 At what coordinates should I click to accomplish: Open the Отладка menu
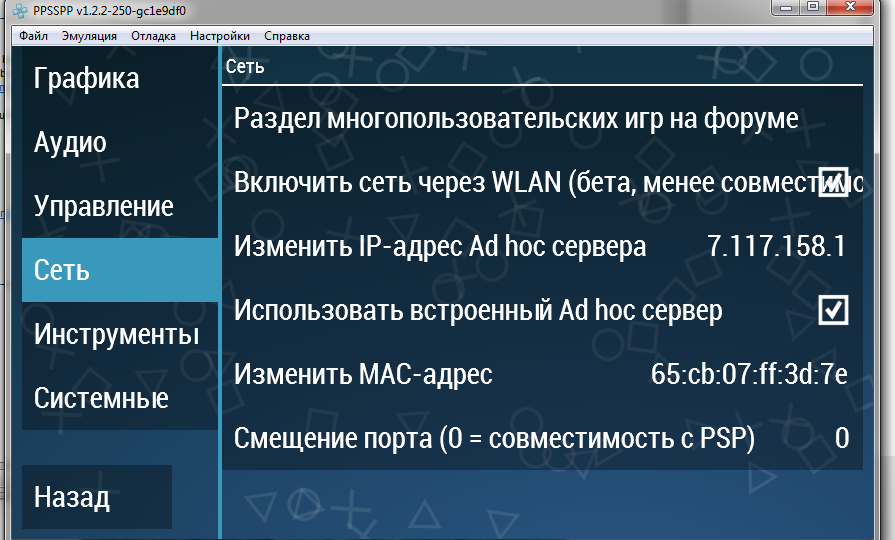tap(153, 36)
